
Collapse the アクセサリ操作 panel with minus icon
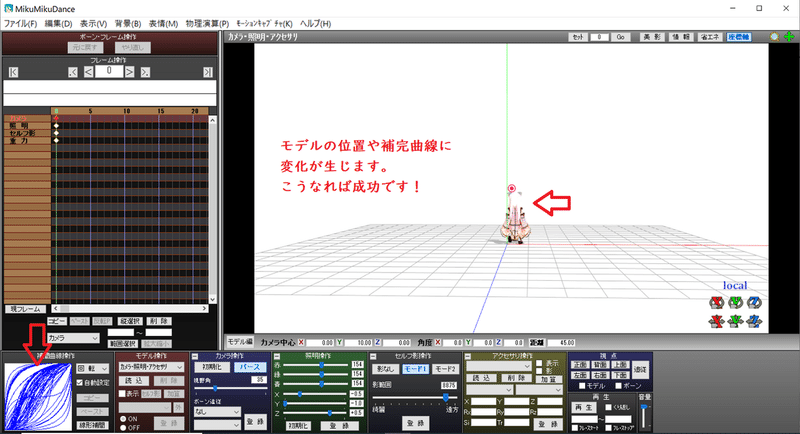coord(467,356)
